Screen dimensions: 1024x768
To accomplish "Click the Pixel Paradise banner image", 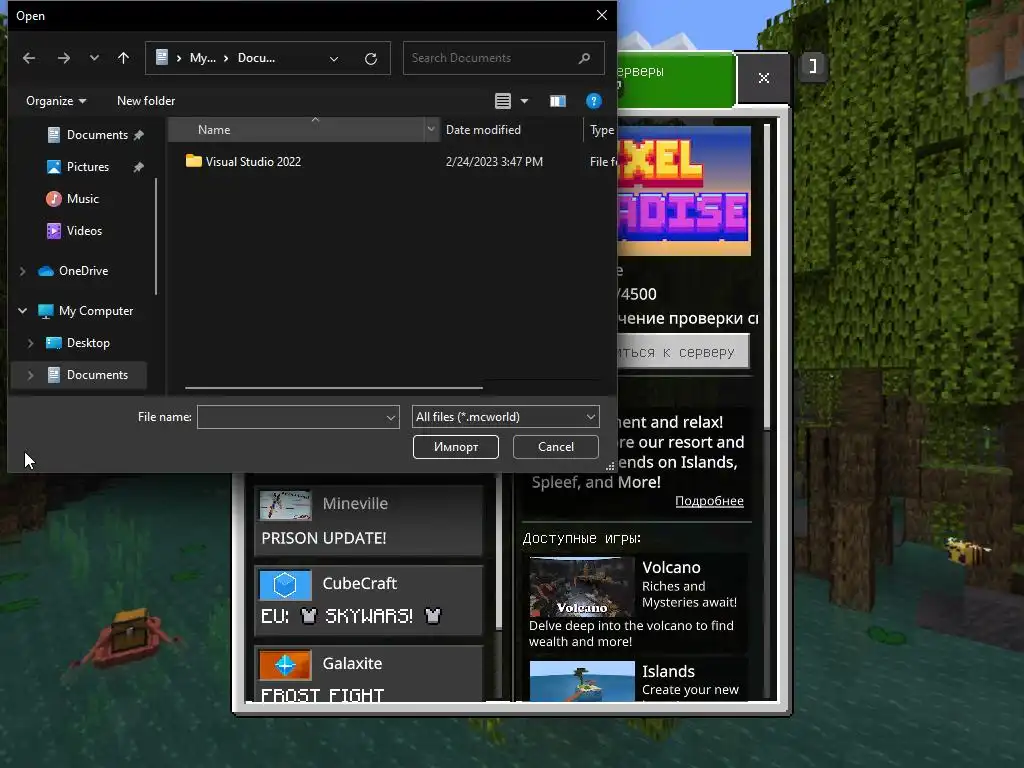I will click(x=684, y=191).
